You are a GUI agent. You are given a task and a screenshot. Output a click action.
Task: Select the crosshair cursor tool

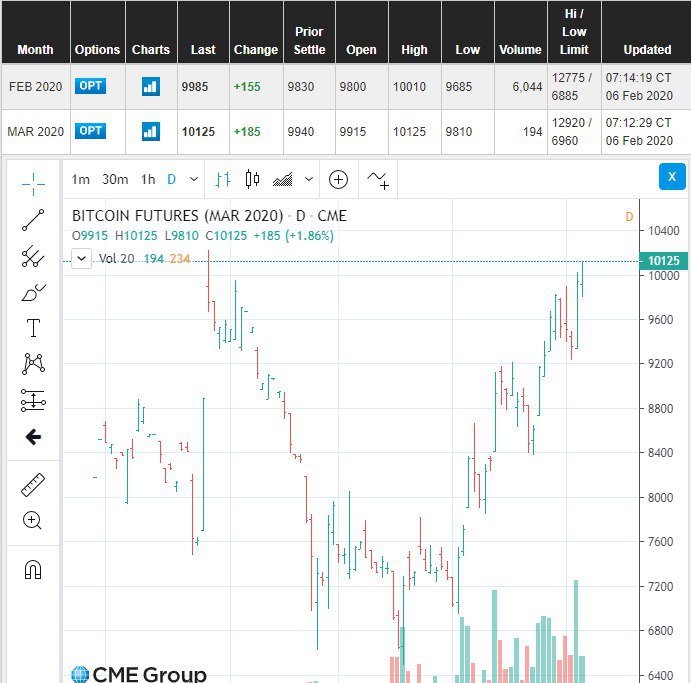33,183
